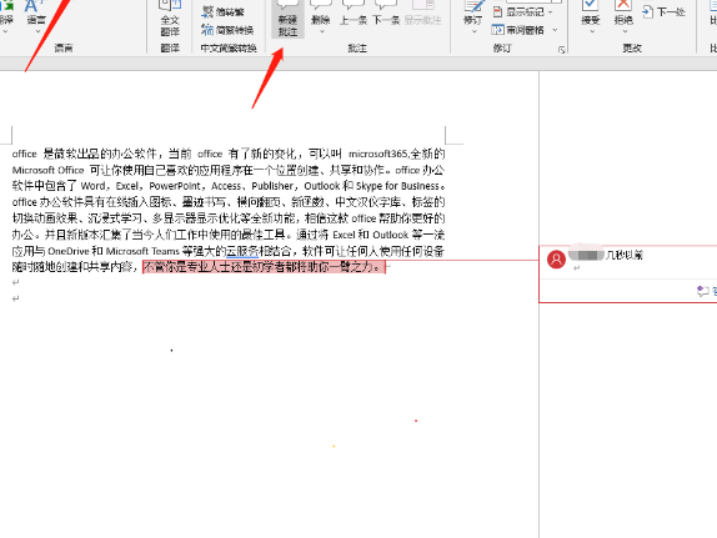This screenshot has width=717, height=538.
Task: Click the word 'Outlook' after Excel 和
Action: point(390,235)
